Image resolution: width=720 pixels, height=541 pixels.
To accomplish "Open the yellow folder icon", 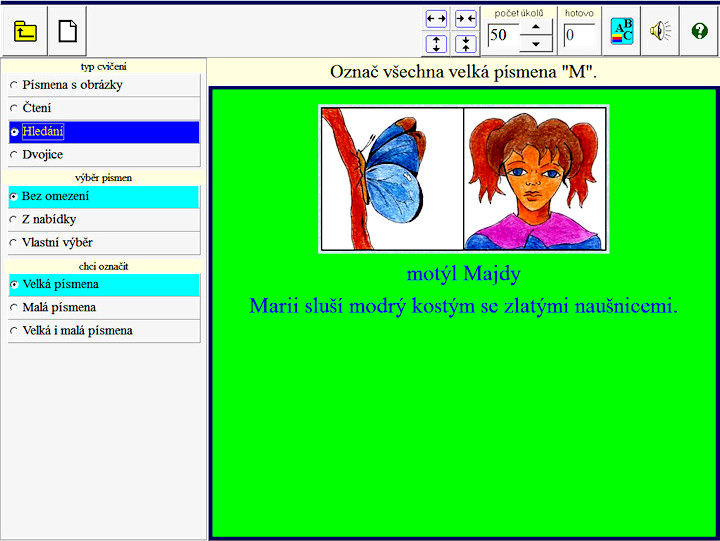I will coord(25,31).
